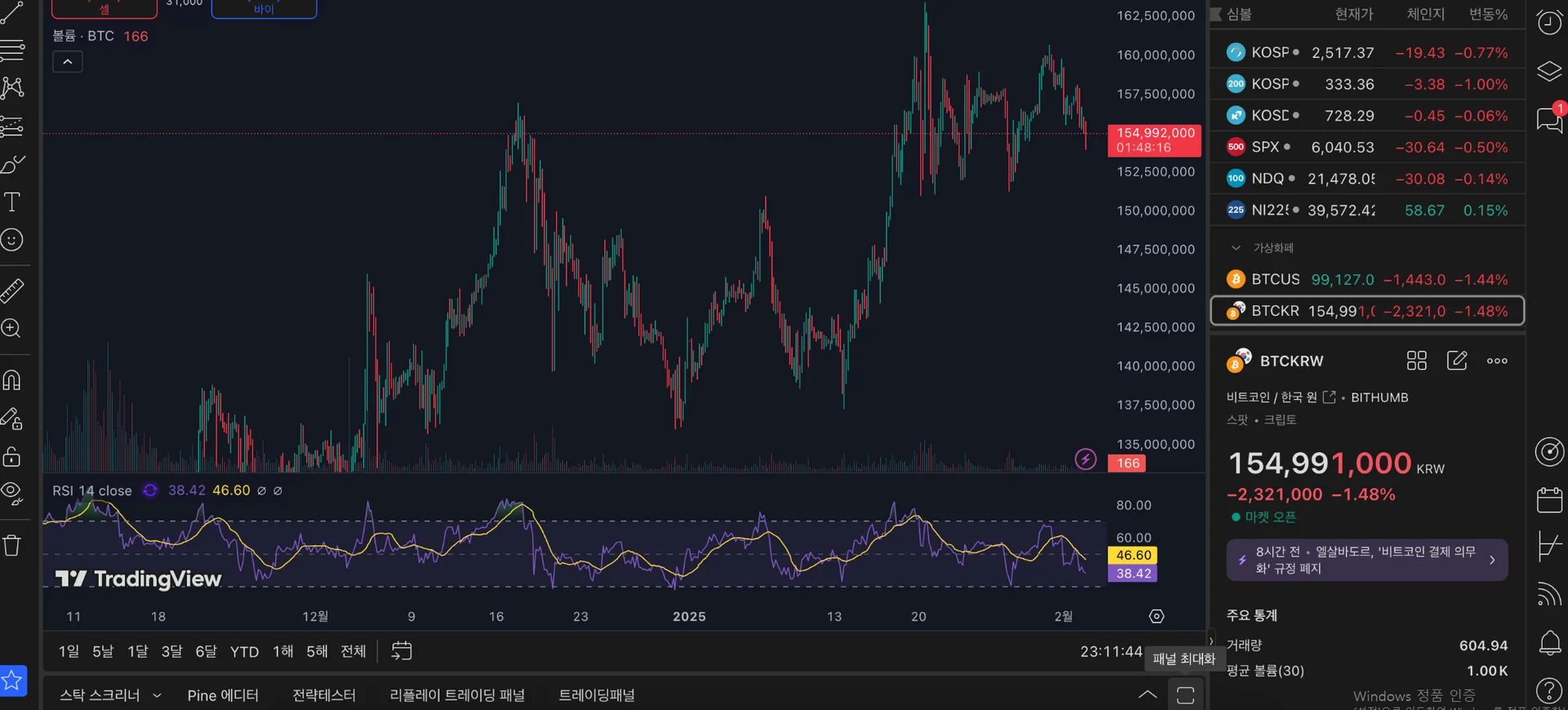Click the 23:11:44 clock timezone button
This screenshot has height=710, width=1568.
[1111, 651]
